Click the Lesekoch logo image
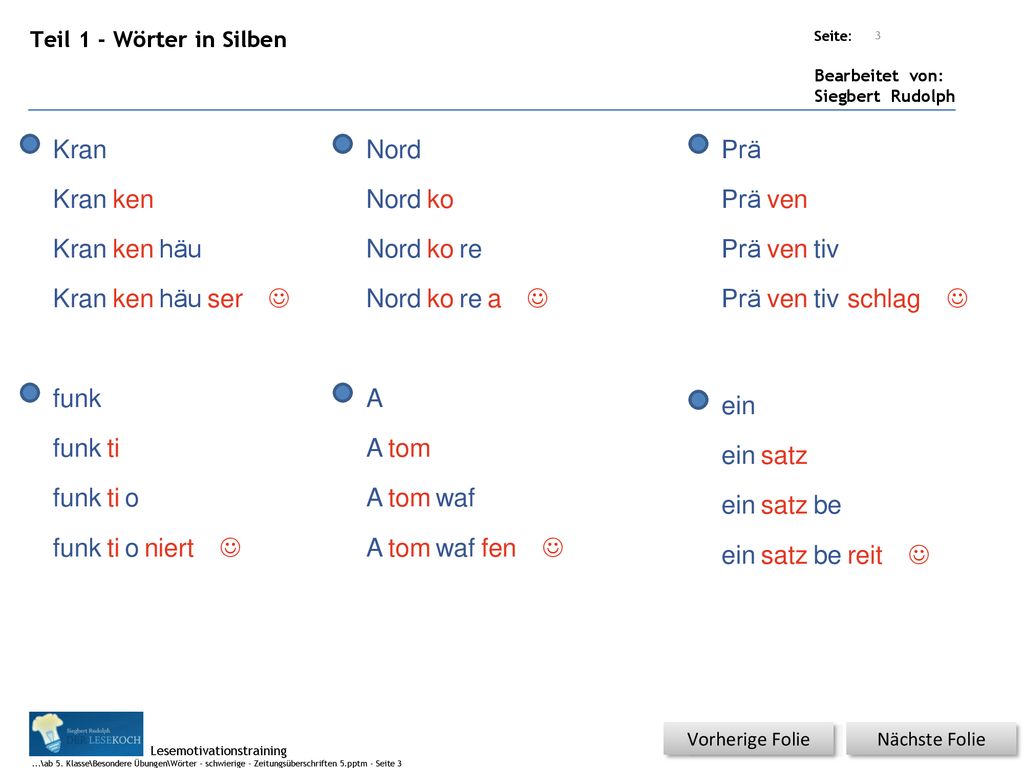Screen dimensions: 1024x768 pos(86,734)
